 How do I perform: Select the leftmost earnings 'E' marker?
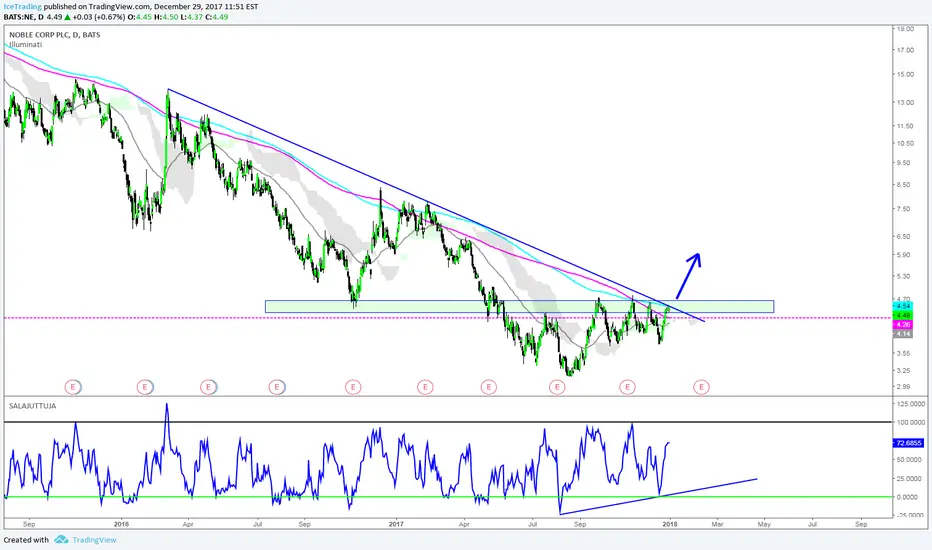tap(73, 387)
